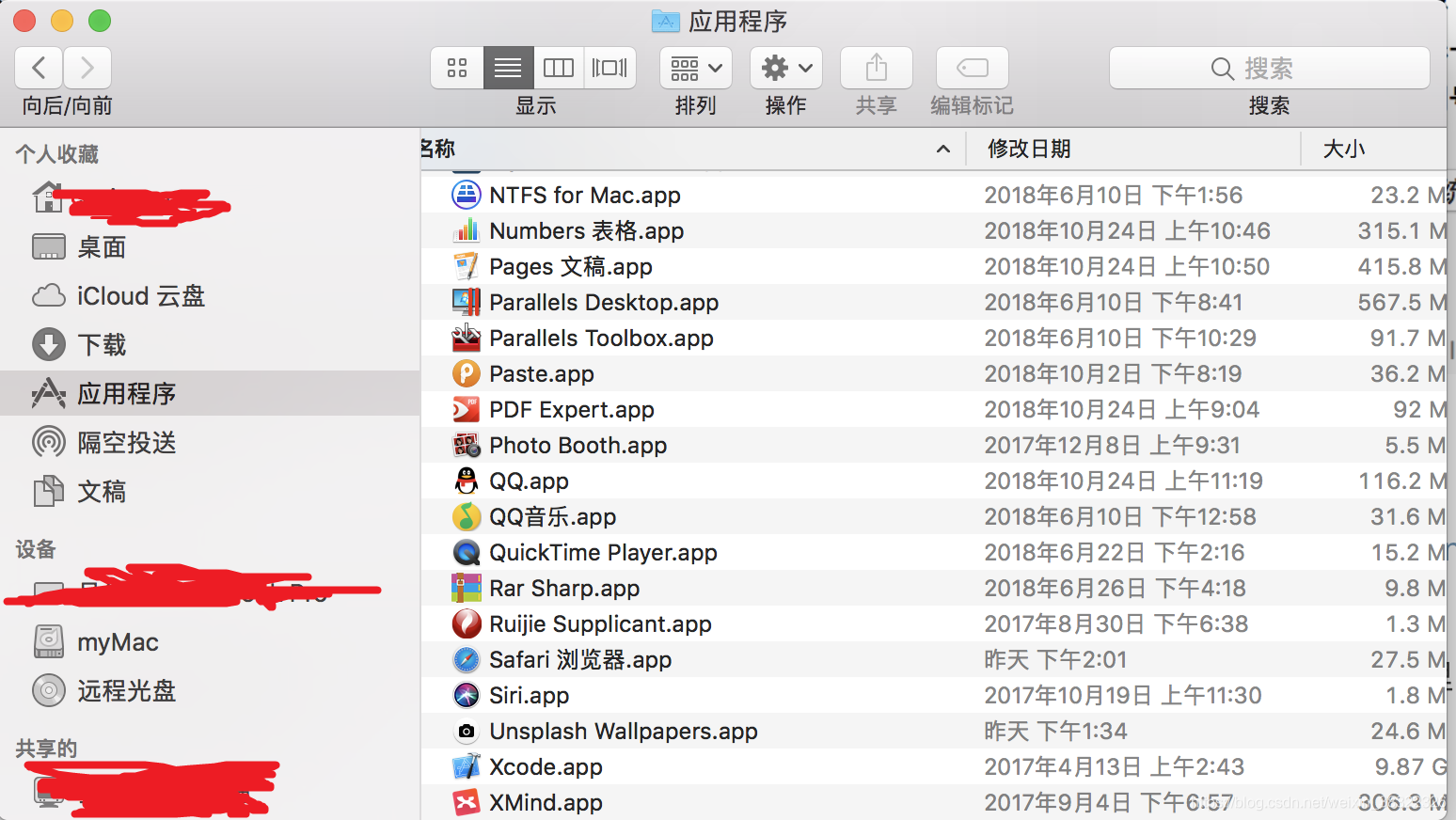The width and height of the screenshot is (1456, 820).
Task: Go back with the left arrow button
Action: [x=39, y=68]
